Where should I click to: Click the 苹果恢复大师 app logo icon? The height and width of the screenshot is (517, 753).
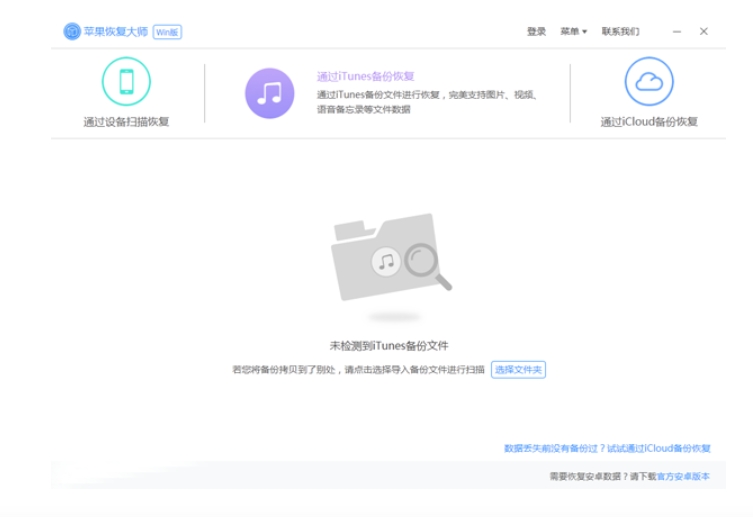tap(72, 32)
